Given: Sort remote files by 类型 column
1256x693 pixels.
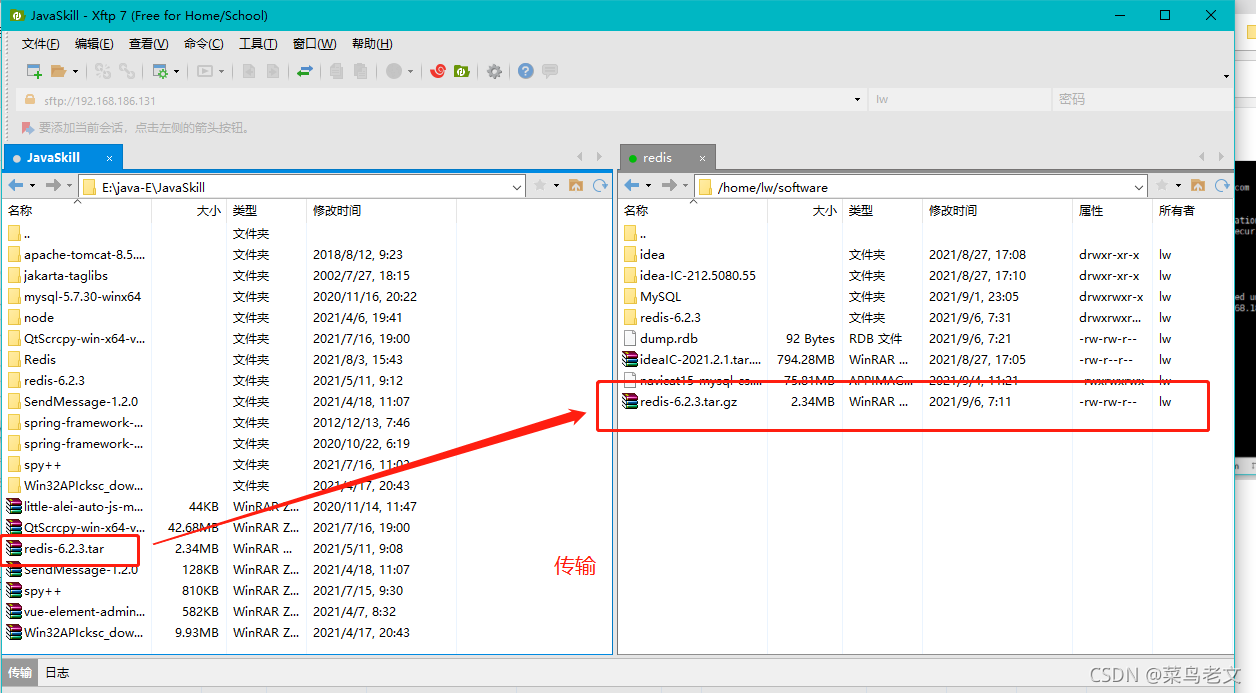Looking at the screenshot, I should coord(883,210).
